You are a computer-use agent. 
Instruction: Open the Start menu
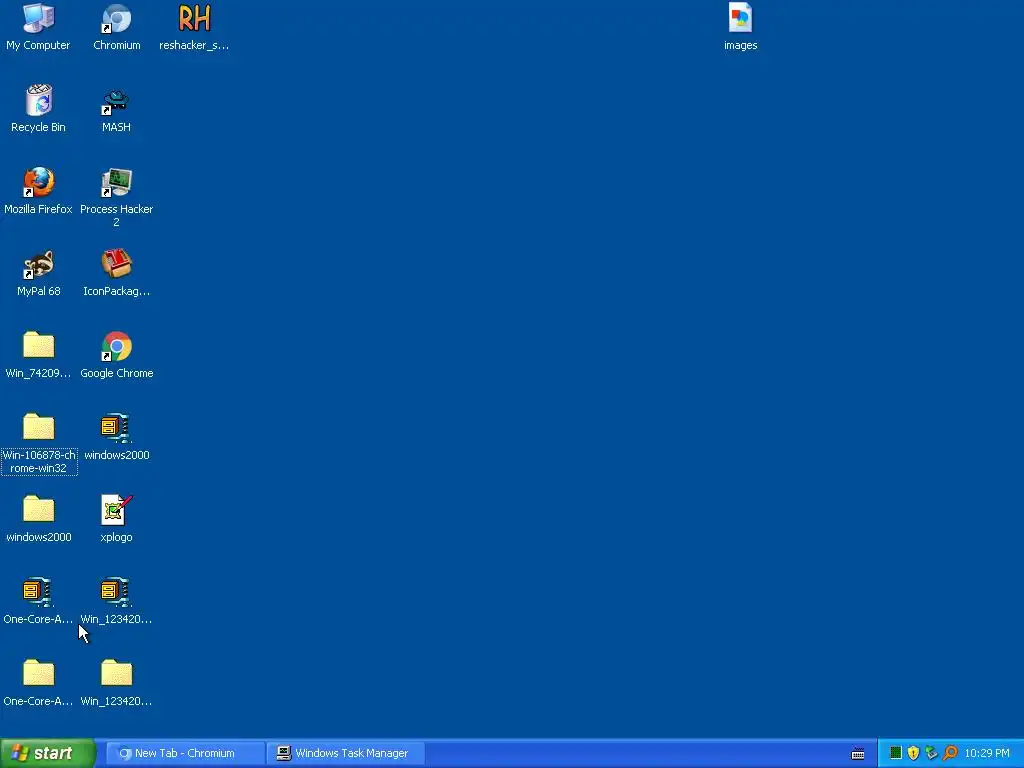[x=48, y=754]
